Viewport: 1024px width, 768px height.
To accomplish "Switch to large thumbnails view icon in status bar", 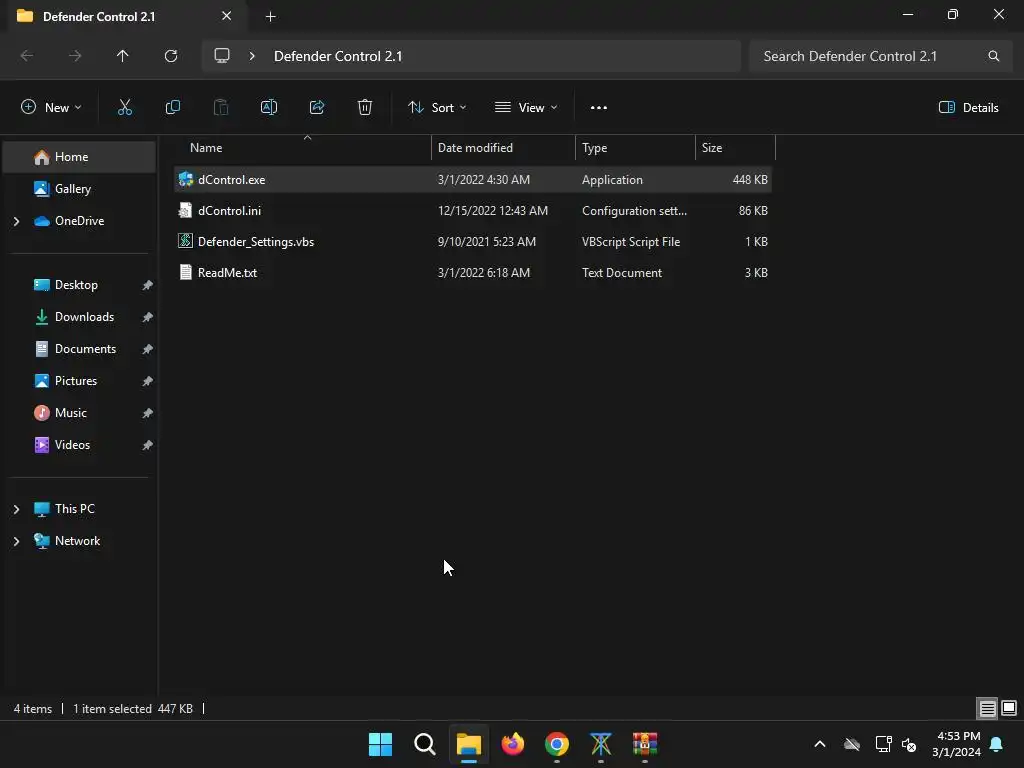I will coord(1009,708).
